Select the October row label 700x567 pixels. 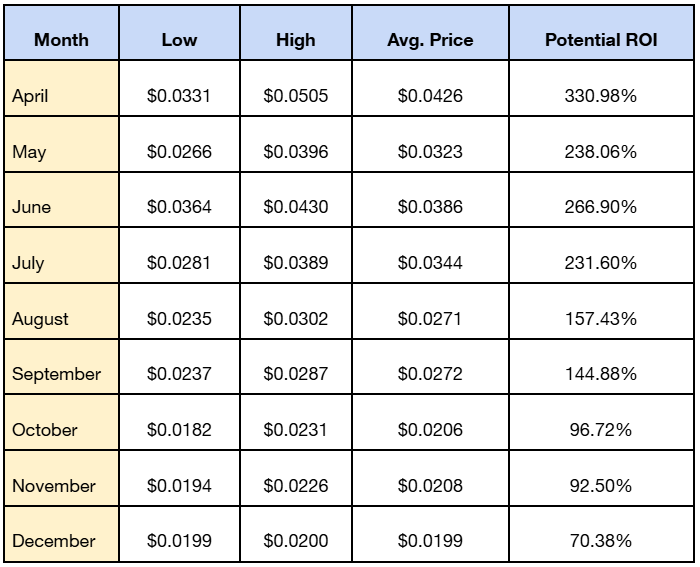tap(44, 430)
